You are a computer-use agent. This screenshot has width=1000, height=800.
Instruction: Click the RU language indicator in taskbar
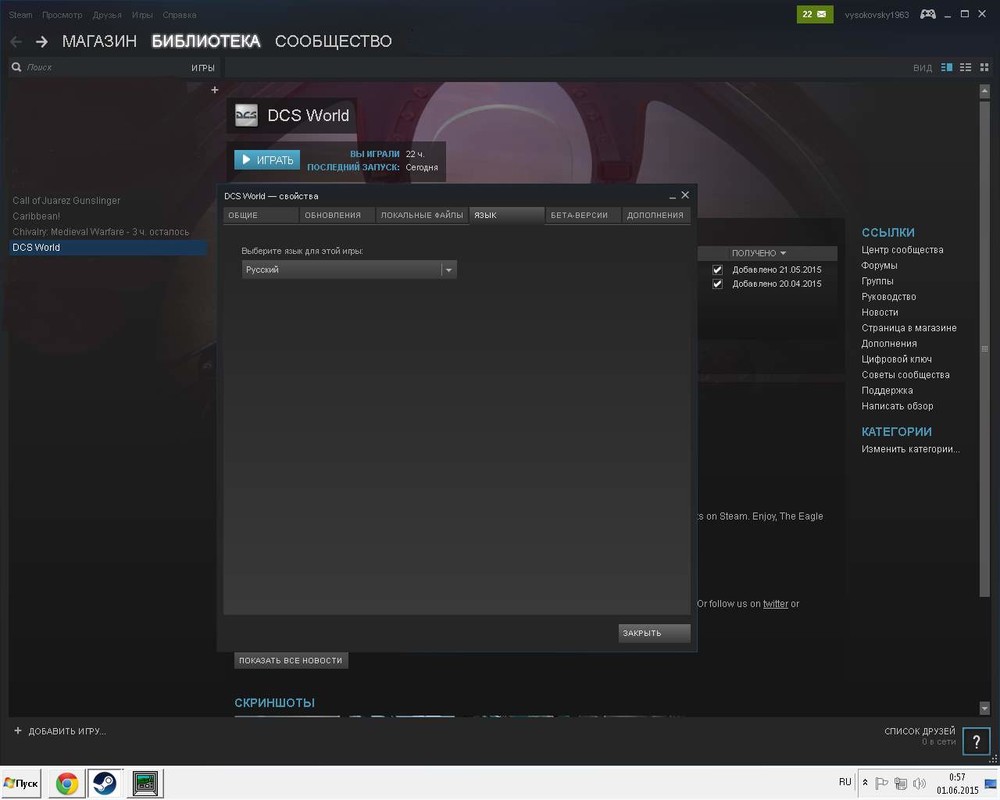[845, 782]
